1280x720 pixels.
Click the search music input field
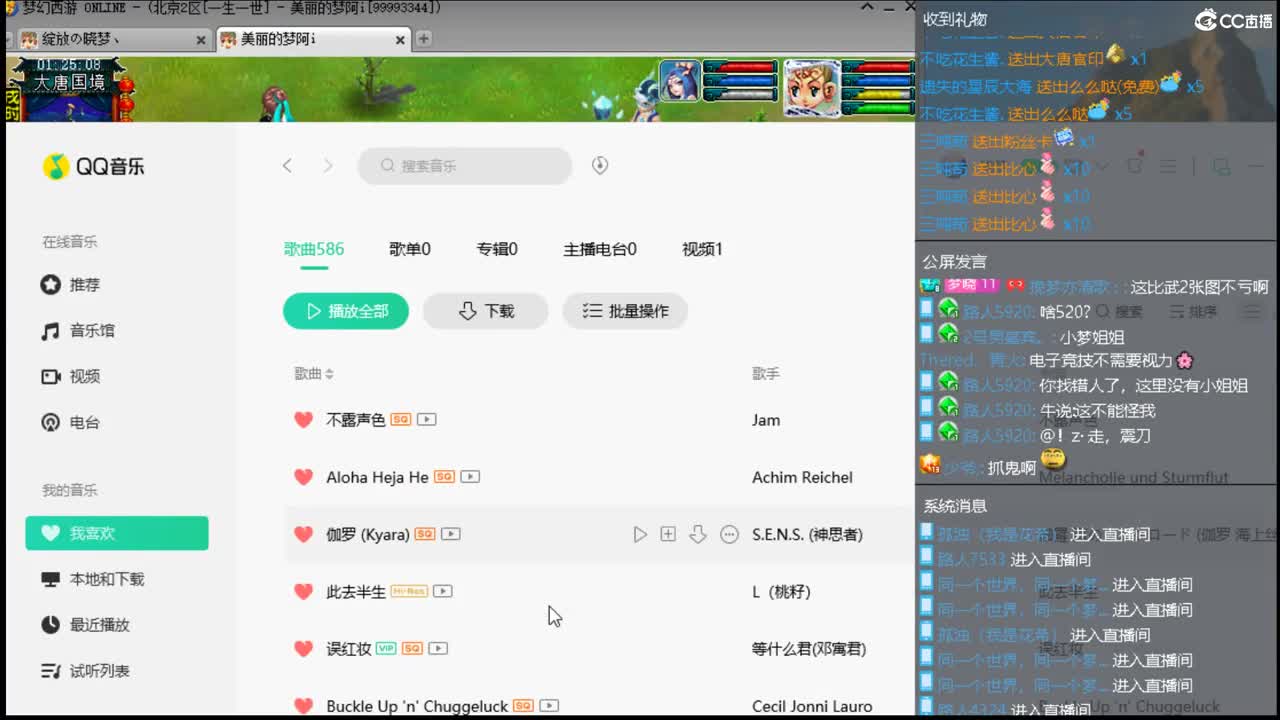pyautogui.click(x=465, y=166)
